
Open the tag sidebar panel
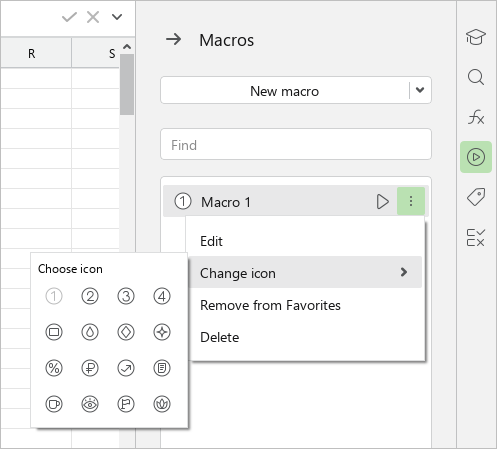[x=476, y=197]
